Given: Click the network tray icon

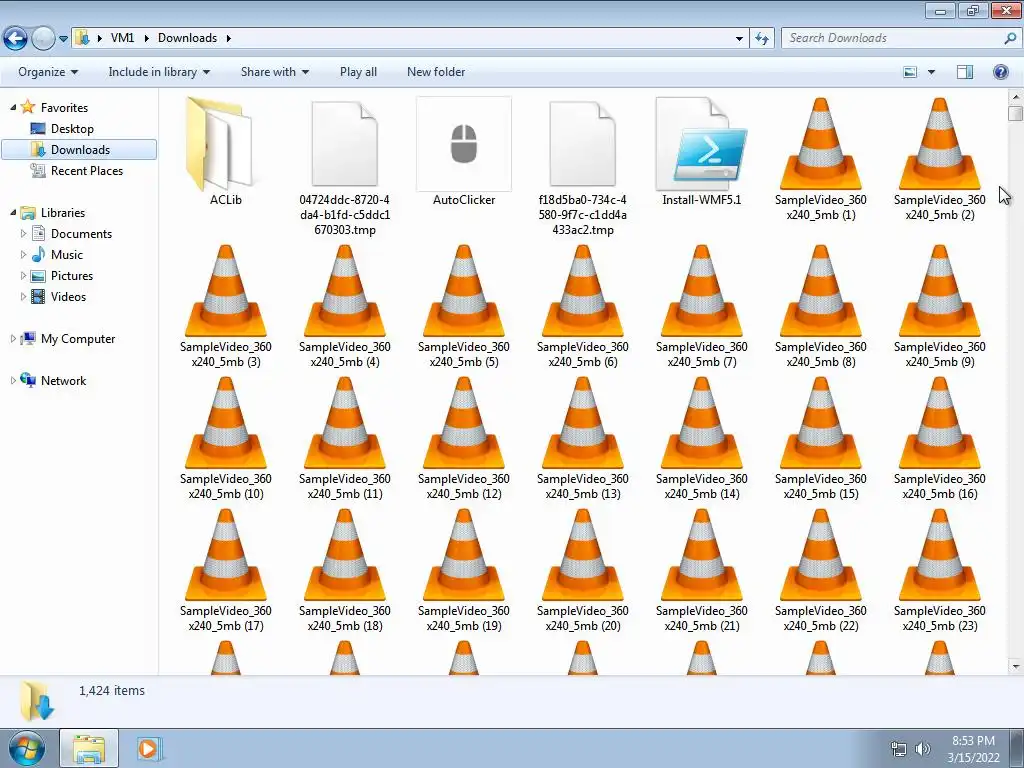Looking at the screenshot, I should [899, 749].
